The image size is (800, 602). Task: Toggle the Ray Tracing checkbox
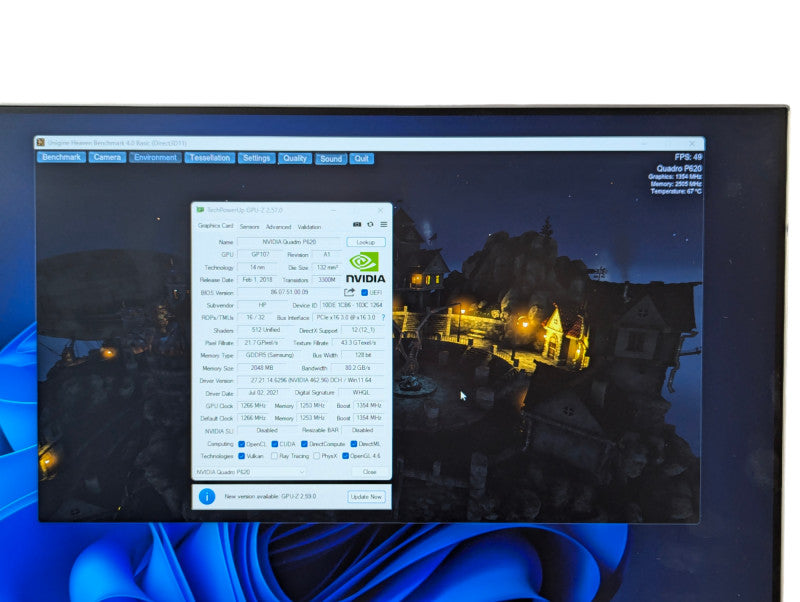click(x=274, y=456)
